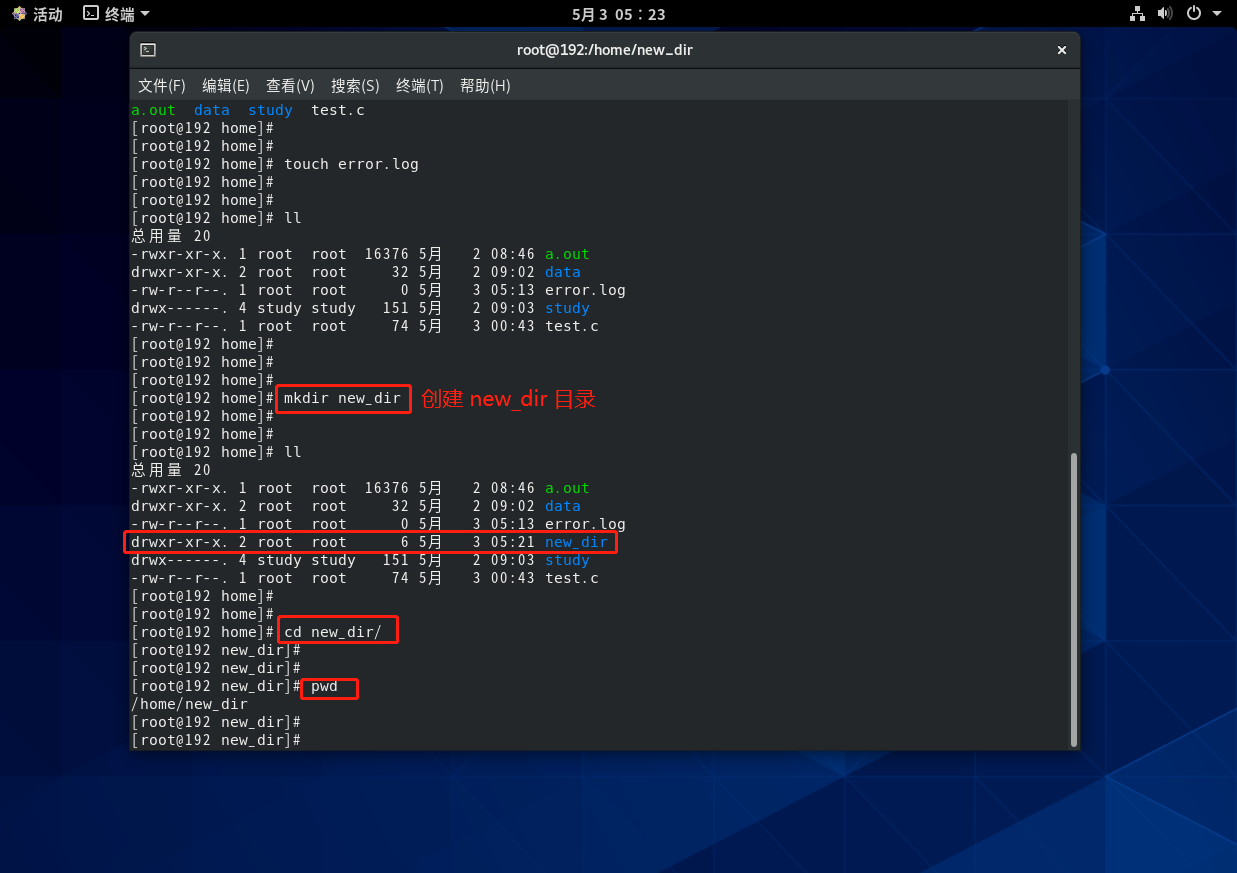Click the terminal vertical scrollbar thumb
1237x873 pixels.
coord(1074,598)
